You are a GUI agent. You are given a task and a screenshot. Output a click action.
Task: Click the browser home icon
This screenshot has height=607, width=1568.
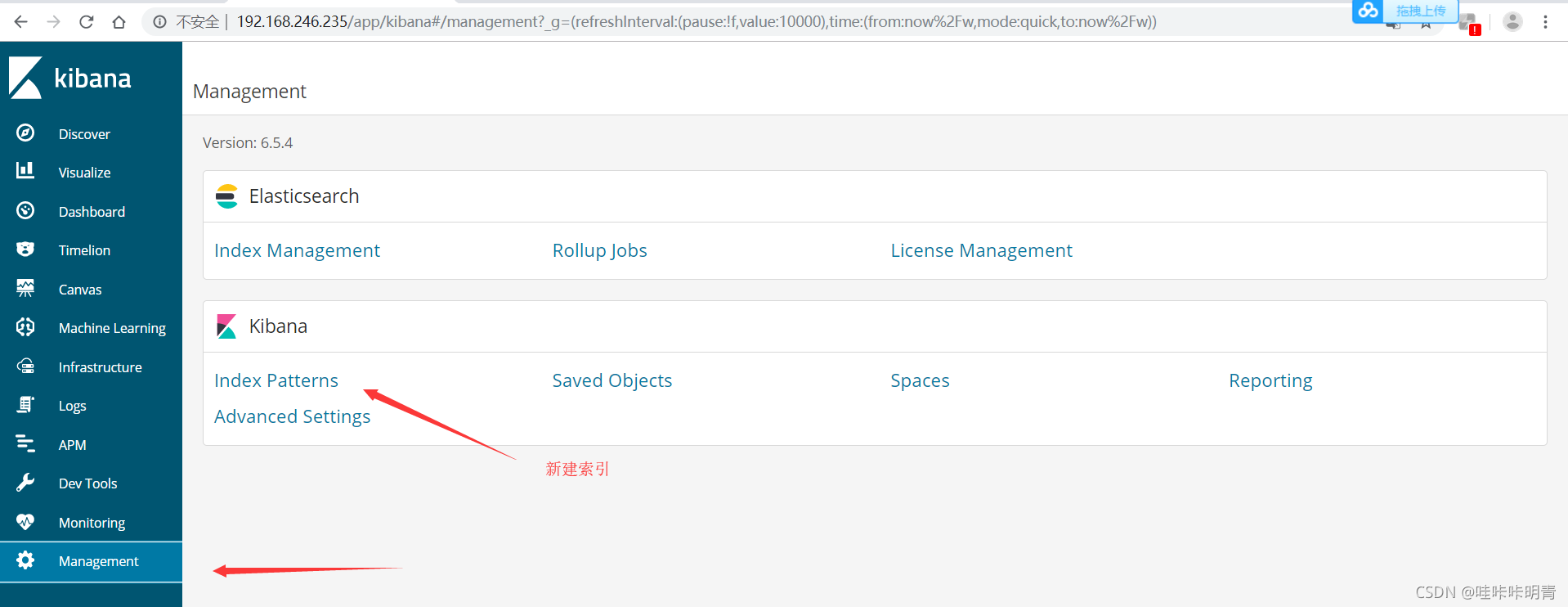(x=119, y=22)
